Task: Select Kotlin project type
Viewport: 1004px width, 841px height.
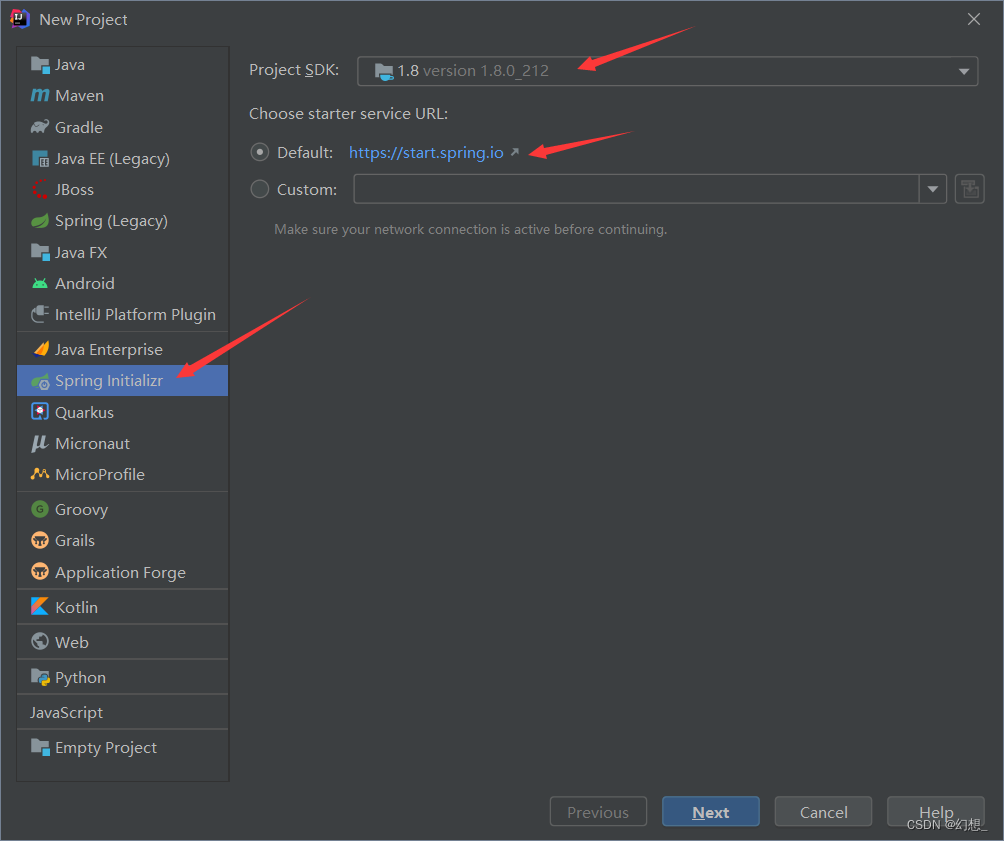Action: [122, 607]
